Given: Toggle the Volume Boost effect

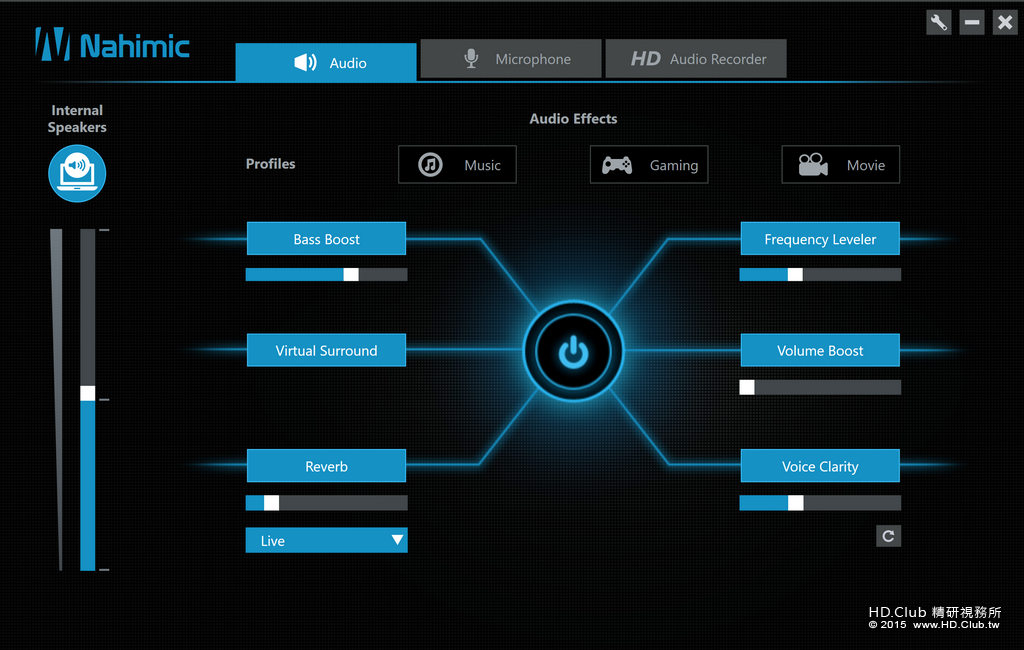Looking at the screenshot, I should (820, 351).
